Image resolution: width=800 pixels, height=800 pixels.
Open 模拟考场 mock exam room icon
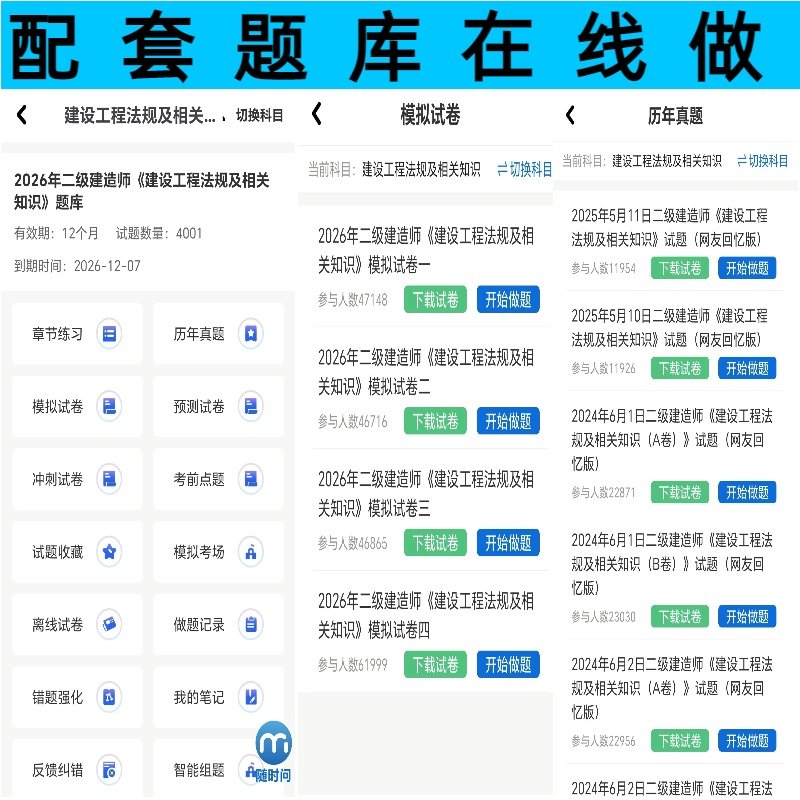[251, 552]
